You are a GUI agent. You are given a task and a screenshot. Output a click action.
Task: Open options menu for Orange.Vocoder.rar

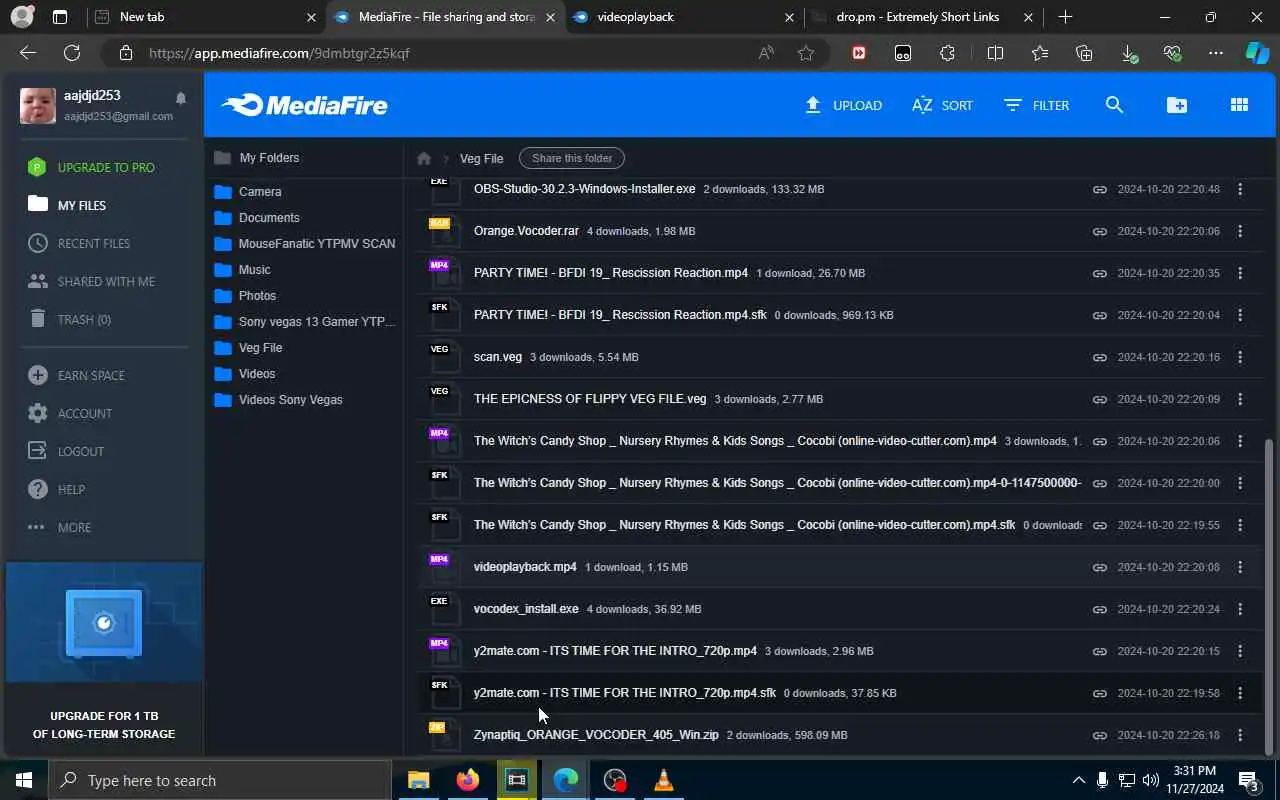[x=1240, y=231]
